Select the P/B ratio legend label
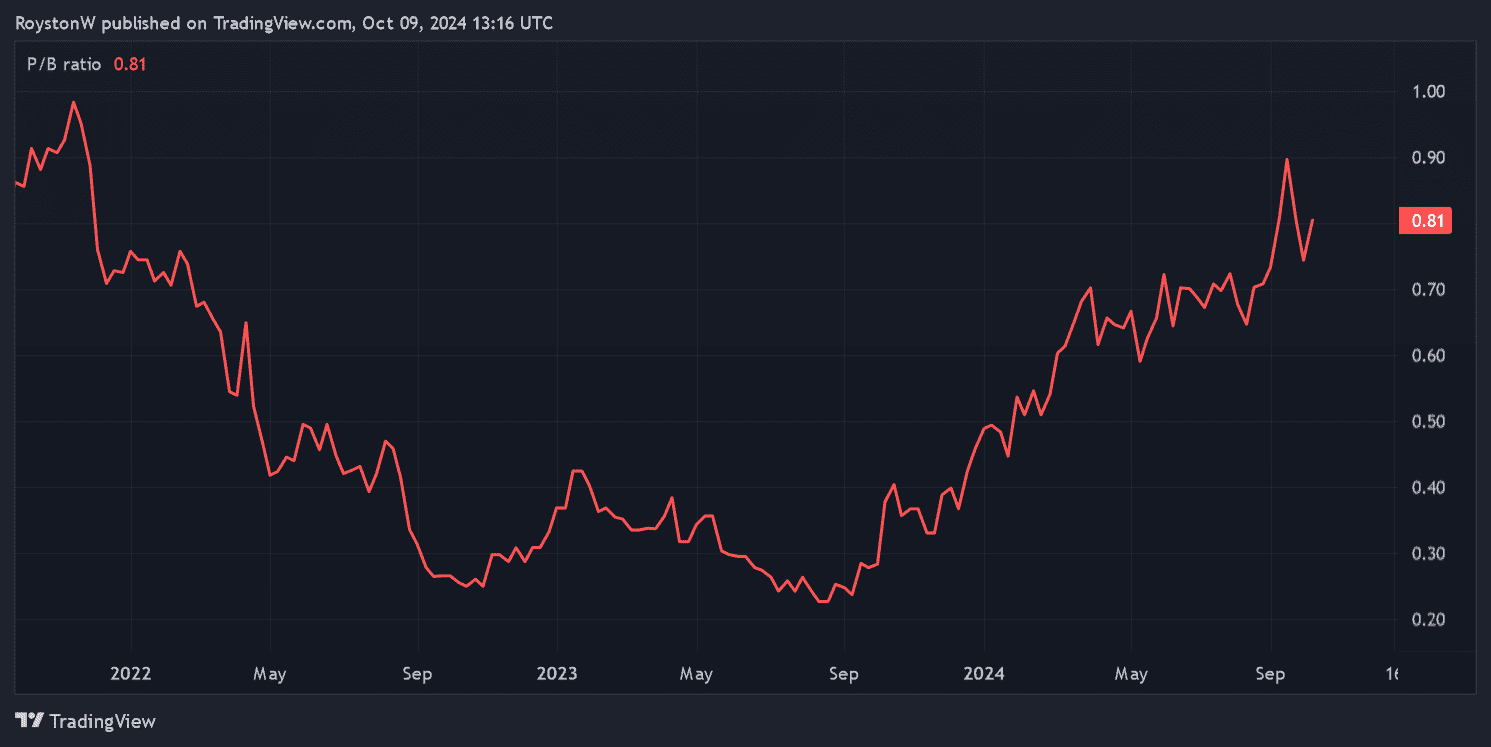Image resolution: width=1491 pixels, height=747 pixels. (x=64, y=64)
